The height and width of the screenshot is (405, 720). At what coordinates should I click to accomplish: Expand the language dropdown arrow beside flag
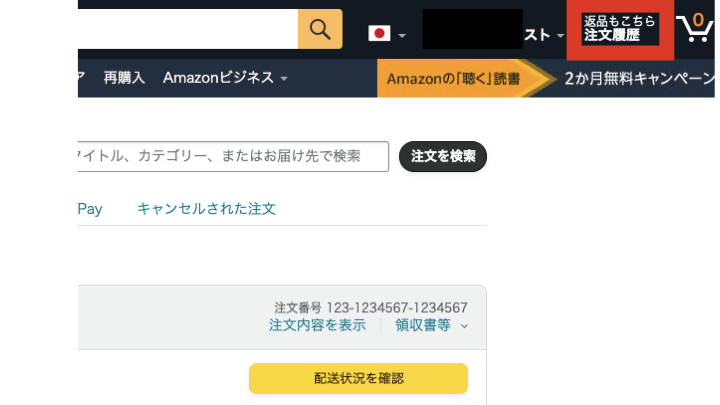coord(402,35)
